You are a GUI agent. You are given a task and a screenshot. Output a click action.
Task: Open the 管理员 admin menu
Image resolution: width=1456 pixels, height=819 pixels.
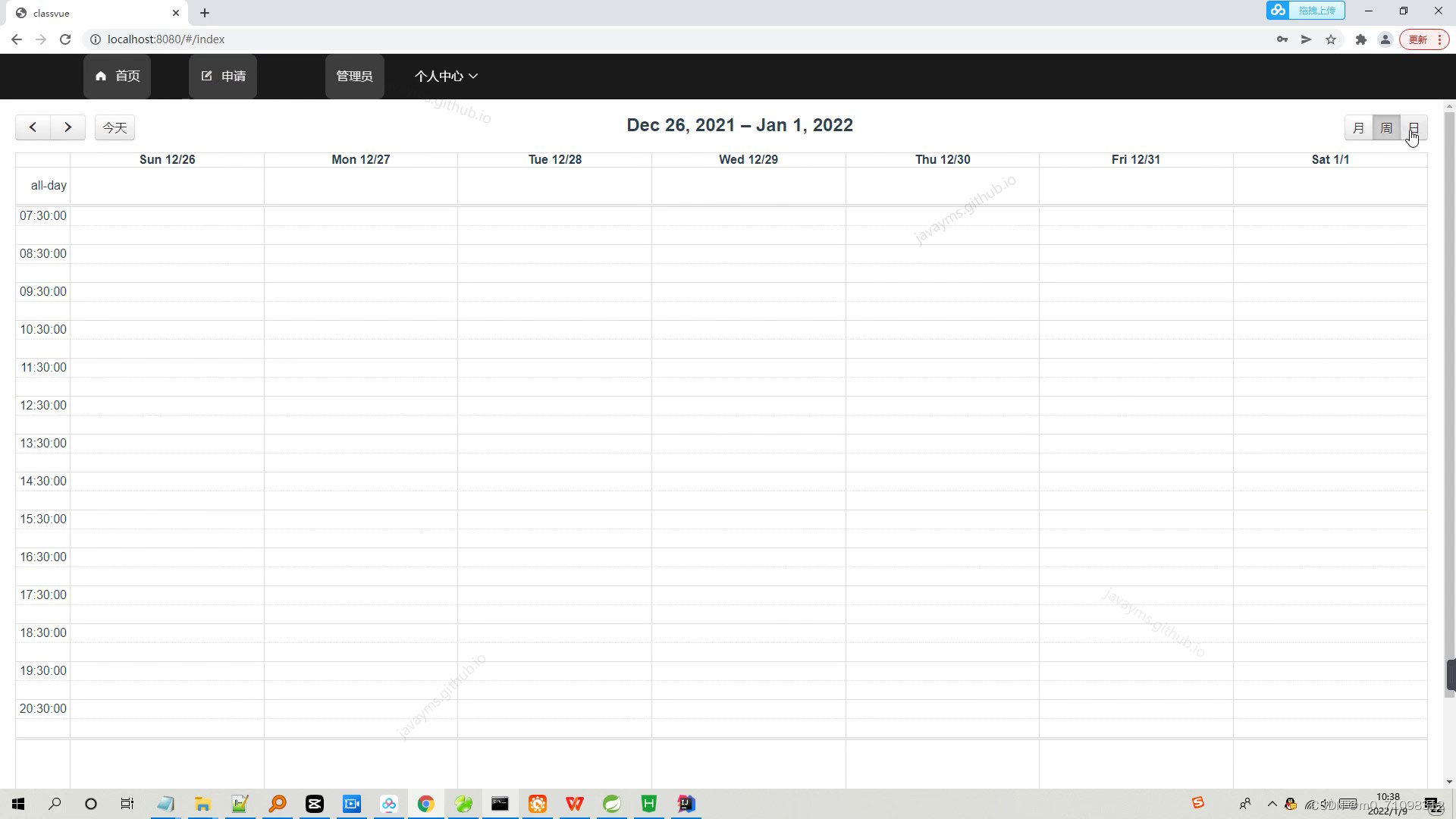pos(354,76)
